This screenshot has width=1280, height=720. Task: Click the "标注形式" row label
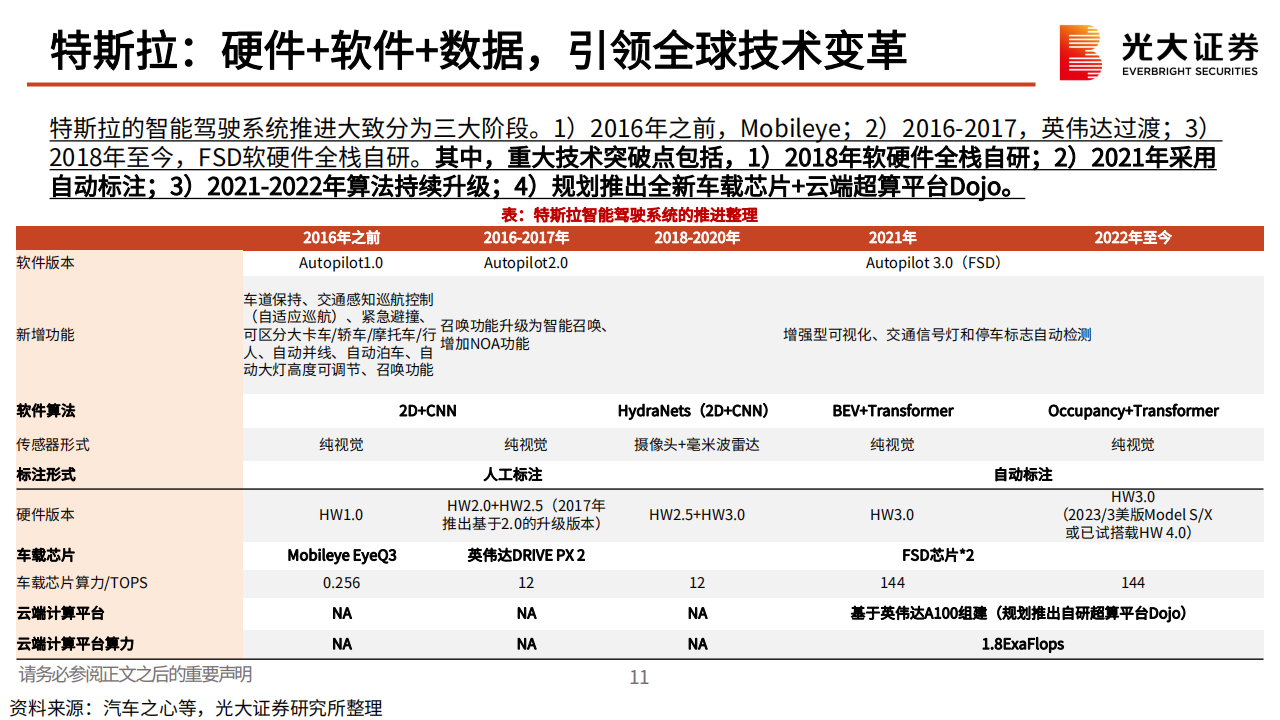pyautogui.click(x=45, y=475)
